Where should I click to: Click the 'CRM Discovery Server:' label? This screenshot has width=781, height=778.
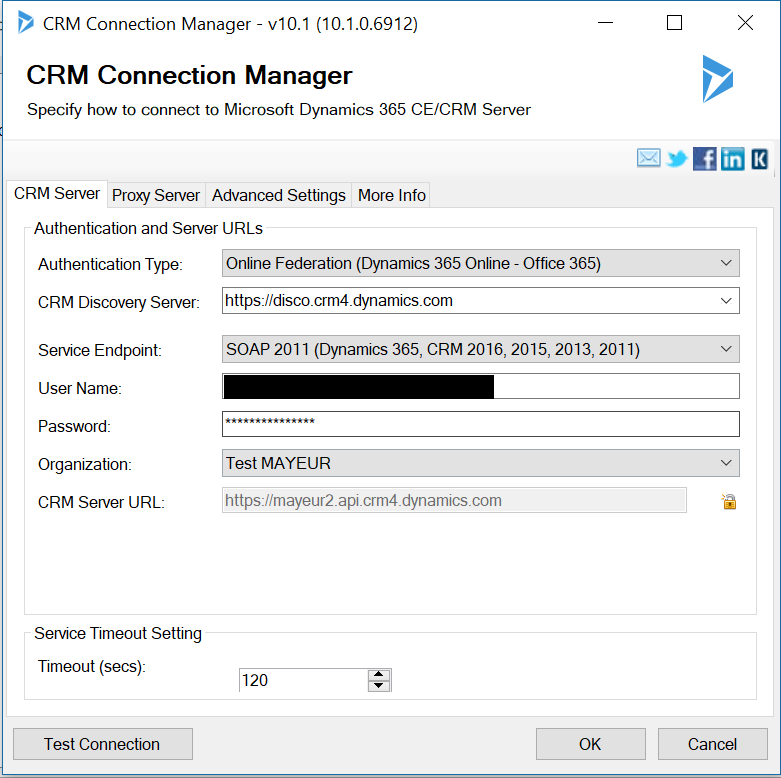[x=119, y=302]
